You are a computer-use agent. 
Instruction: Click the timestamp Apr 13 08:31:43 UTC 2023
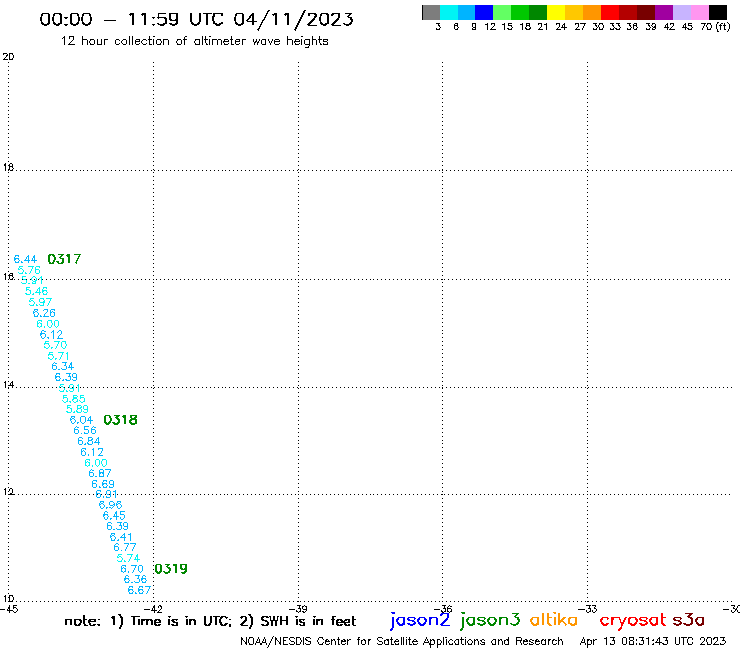point(653,642)
